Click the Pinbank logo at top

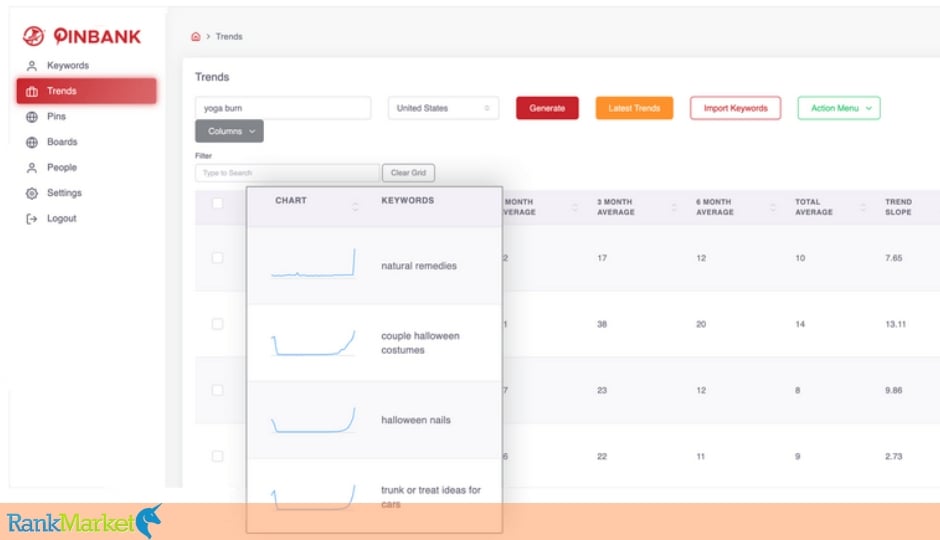pyautogui.click(x=82, y=36)
